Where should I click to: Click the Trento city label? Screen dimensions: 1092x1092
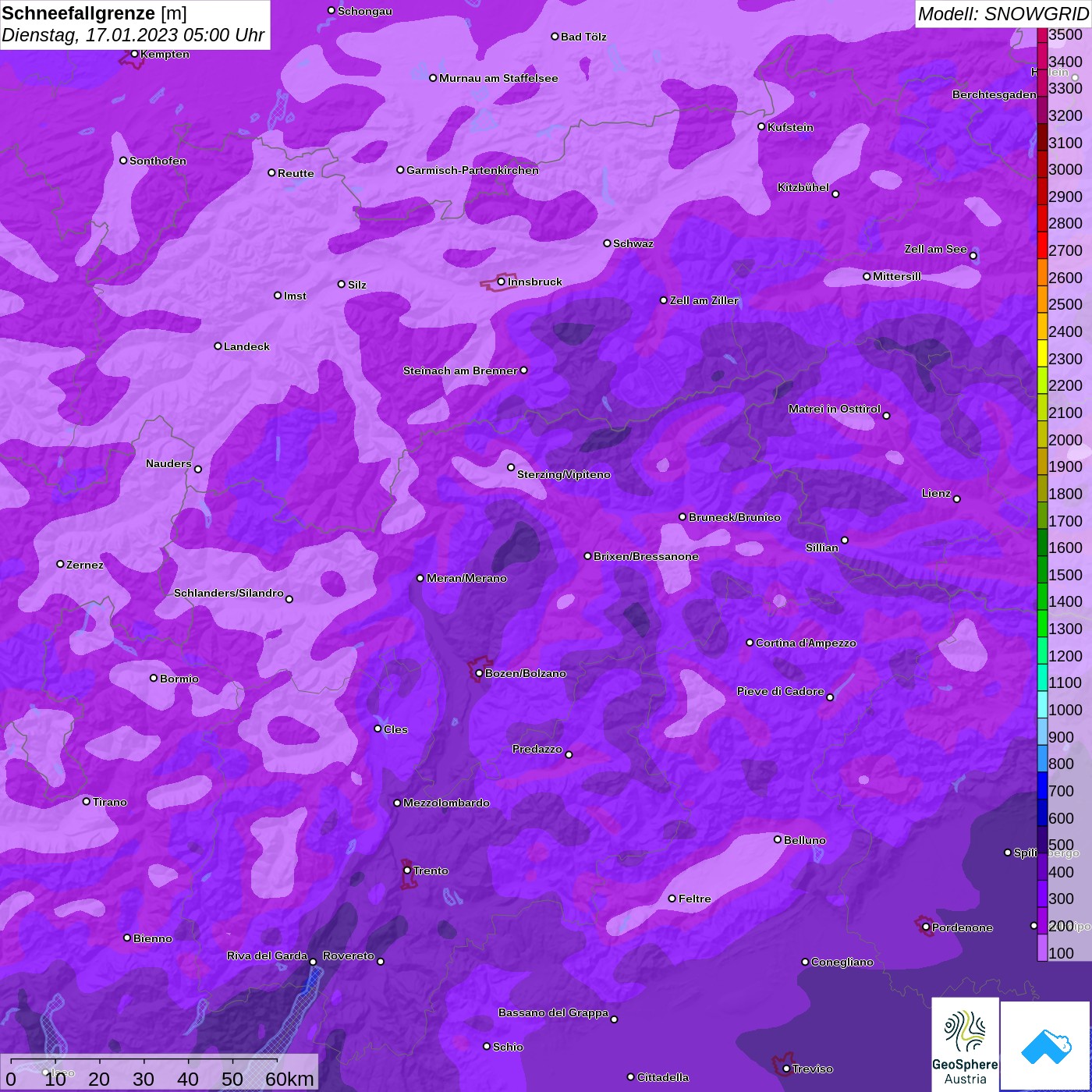tap(431, 870)
